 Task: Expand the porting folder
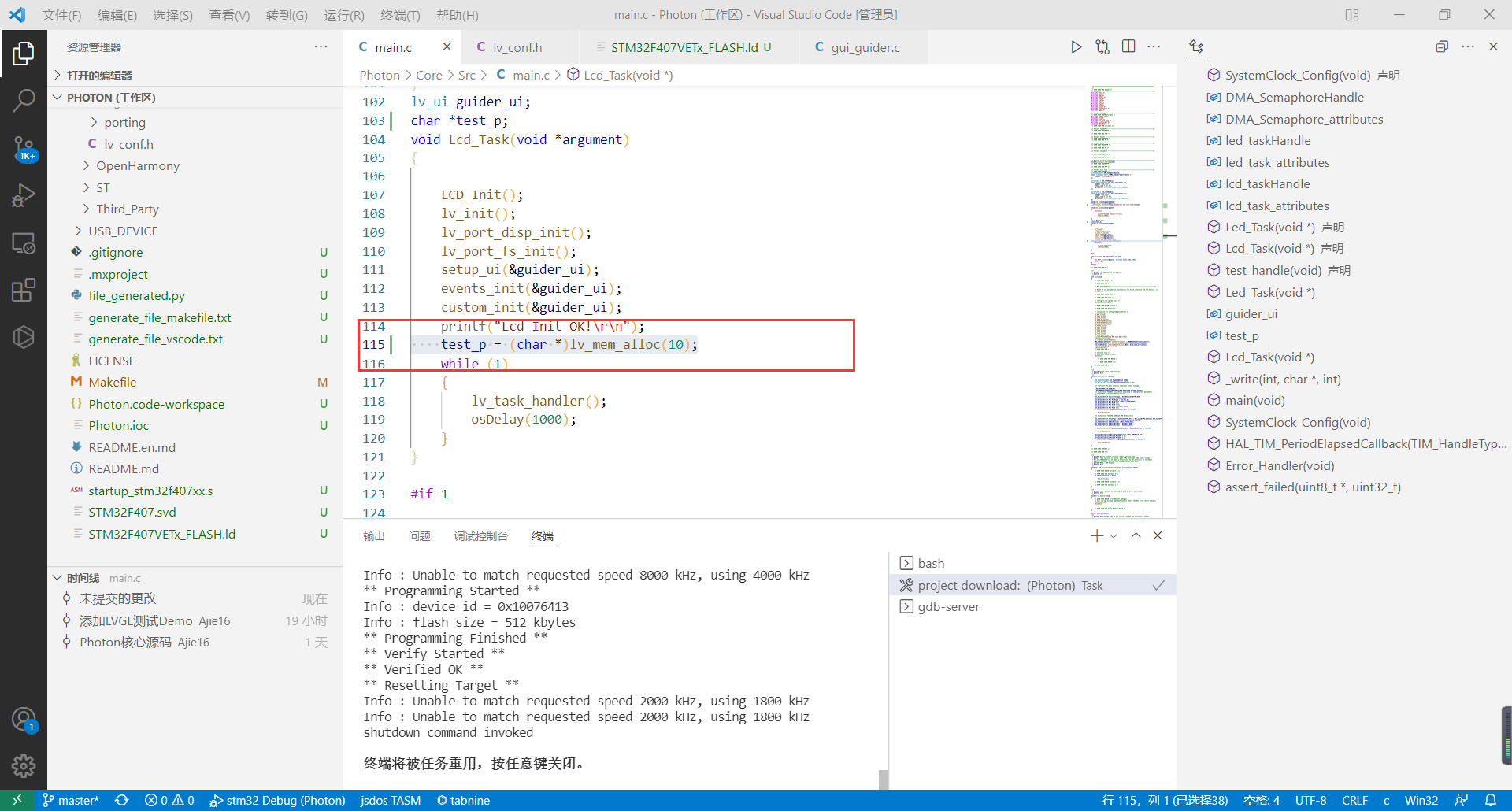pyautogui.click(x=124, y=123)
